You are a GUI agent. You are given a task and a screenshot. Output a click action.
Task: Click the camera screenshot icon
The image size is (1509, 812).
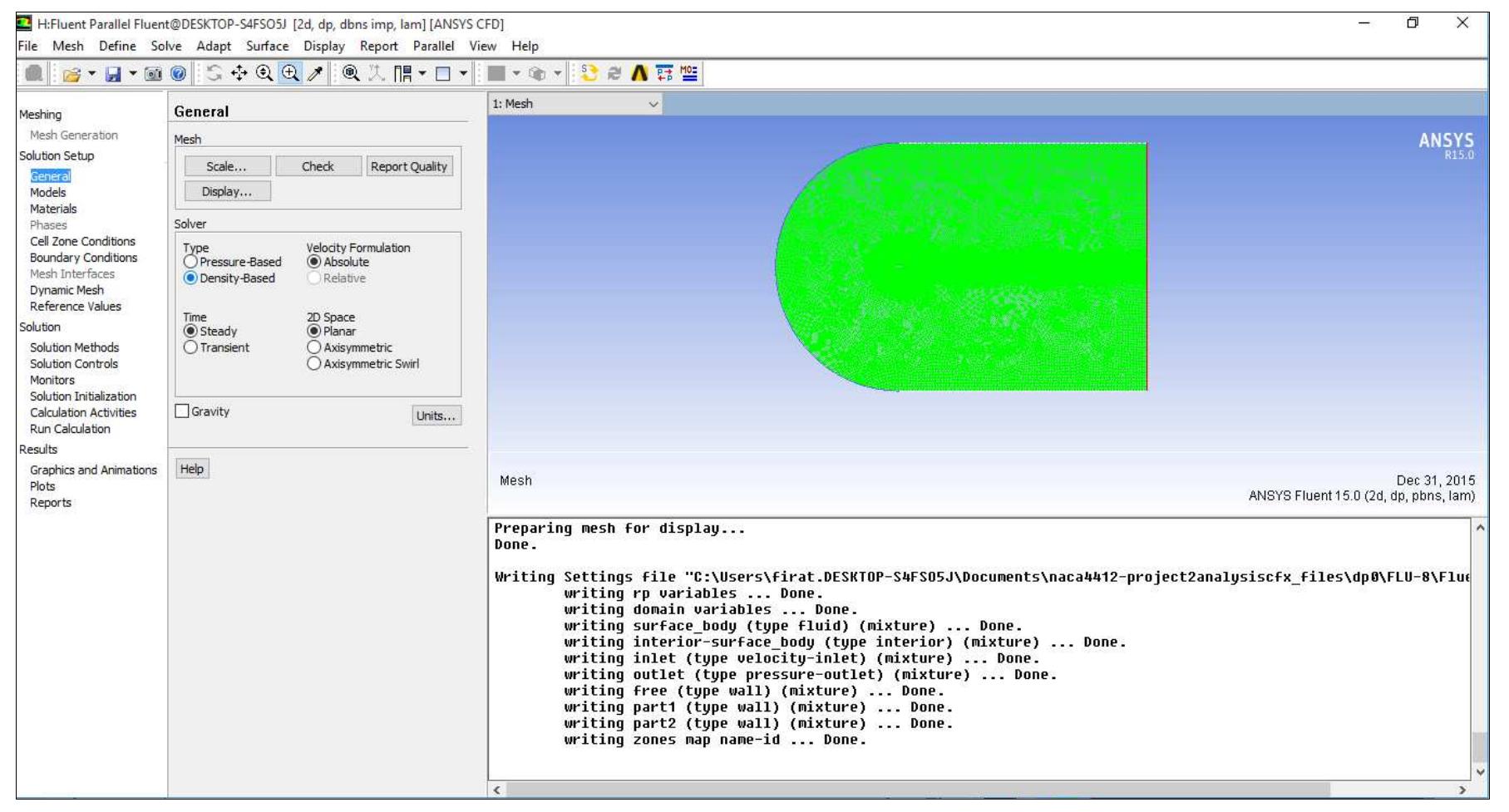[x=154, y=75]
